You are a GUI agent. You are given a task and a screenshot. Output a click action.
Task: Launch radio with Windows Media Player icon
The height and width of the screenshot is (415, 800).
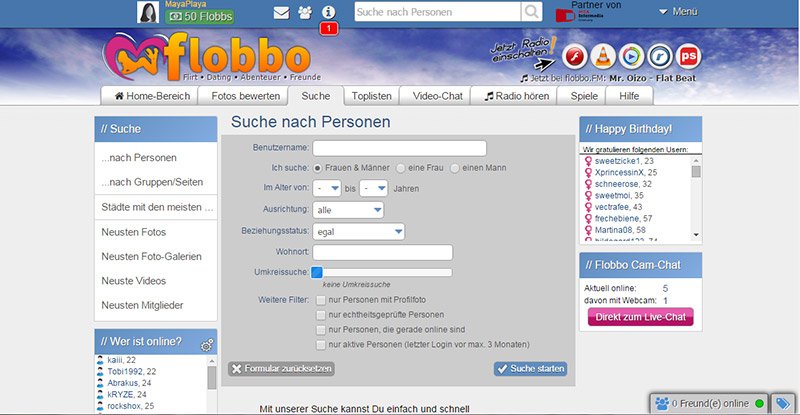click(631, 56)
